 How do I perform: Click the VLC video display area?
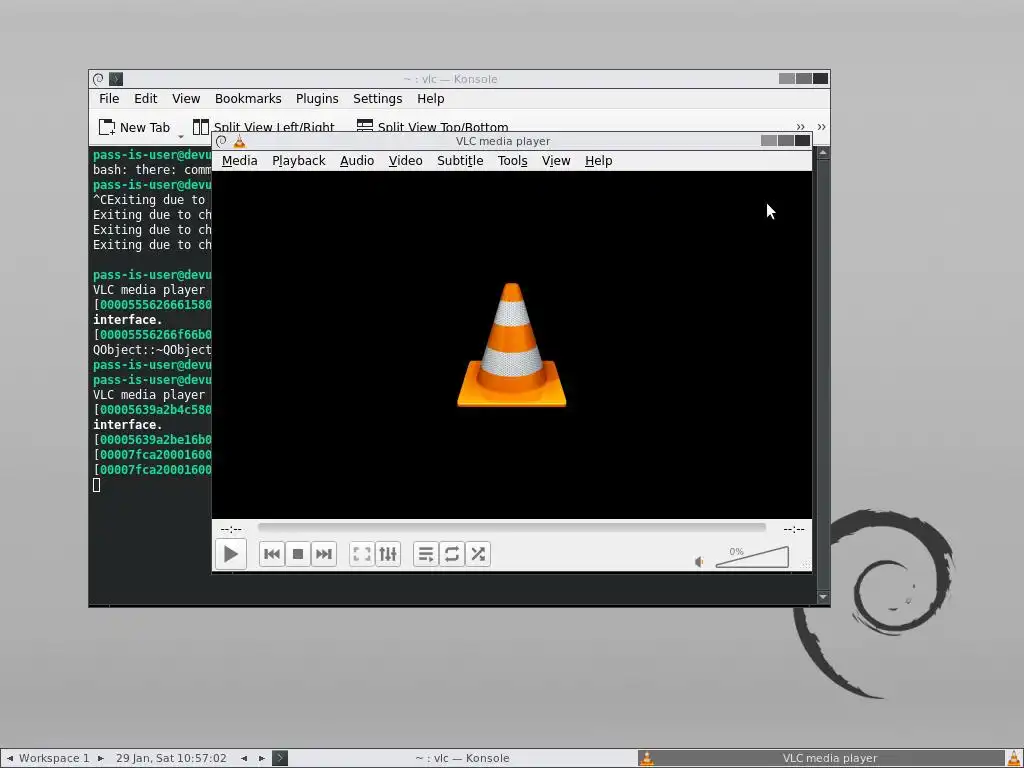(x=511, y=345)
